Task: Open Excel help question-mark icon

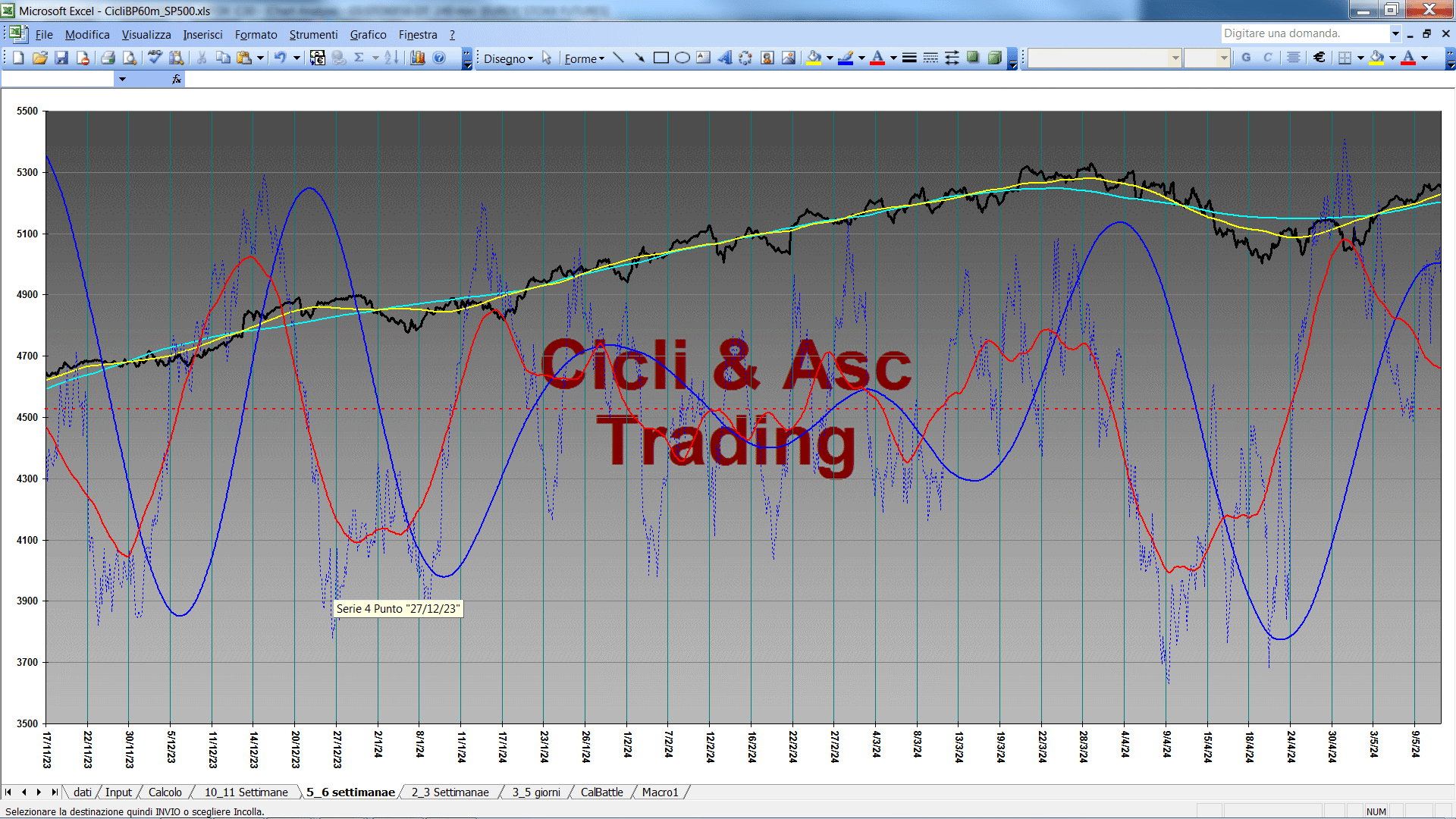Action: tap(439, 58)
